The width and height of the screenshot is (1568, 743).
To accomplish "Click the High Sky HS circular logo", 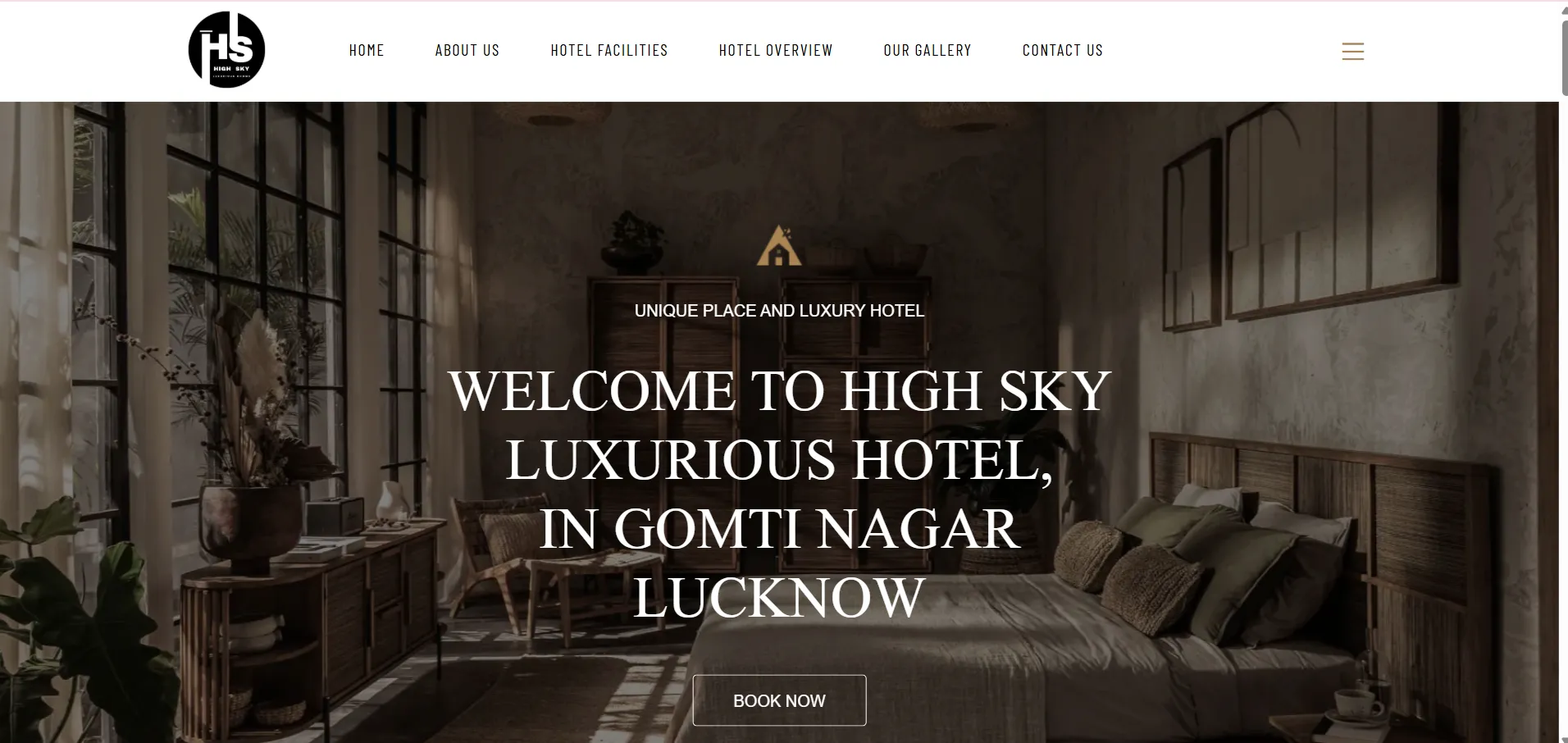I will coord(226,50).
